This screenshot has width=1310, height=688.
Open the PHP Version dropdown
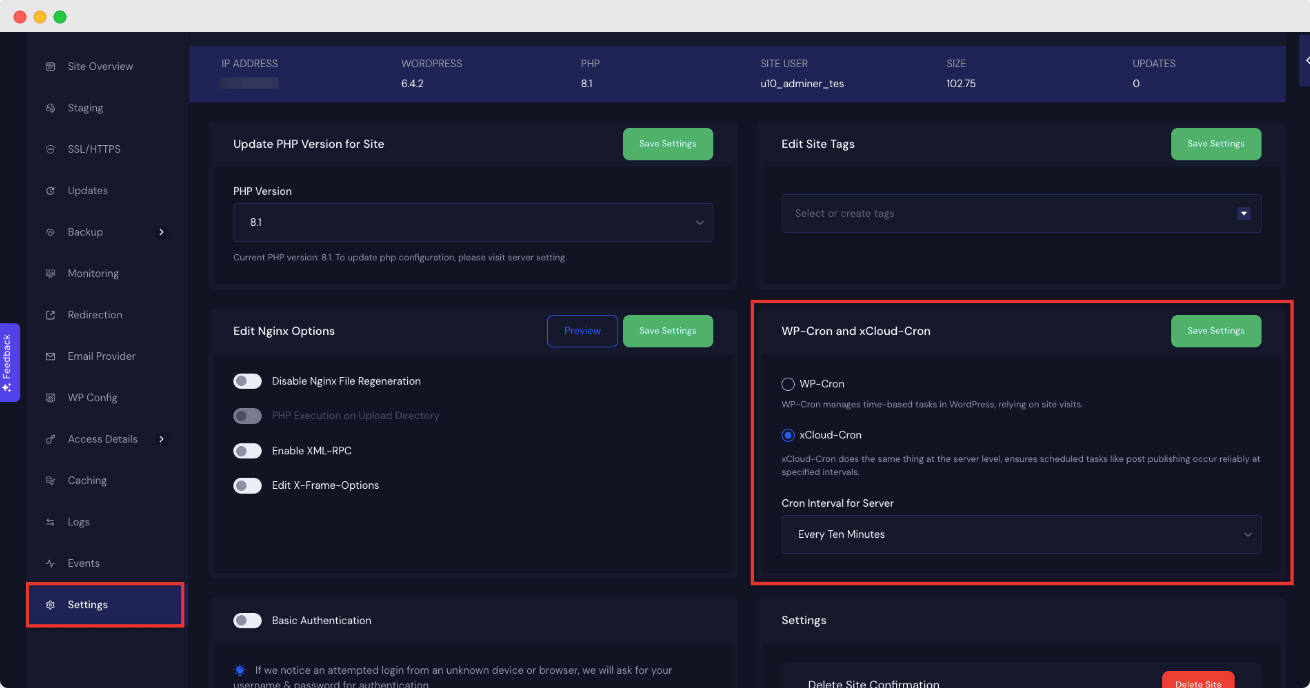472,222
